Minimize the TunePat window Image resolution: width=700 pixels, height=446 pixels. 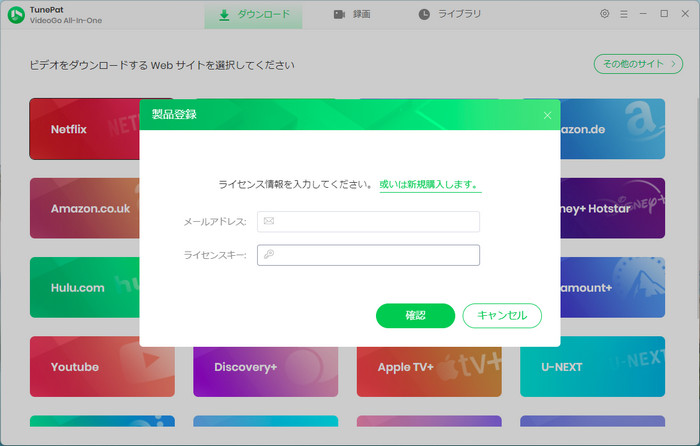[643, 14]
